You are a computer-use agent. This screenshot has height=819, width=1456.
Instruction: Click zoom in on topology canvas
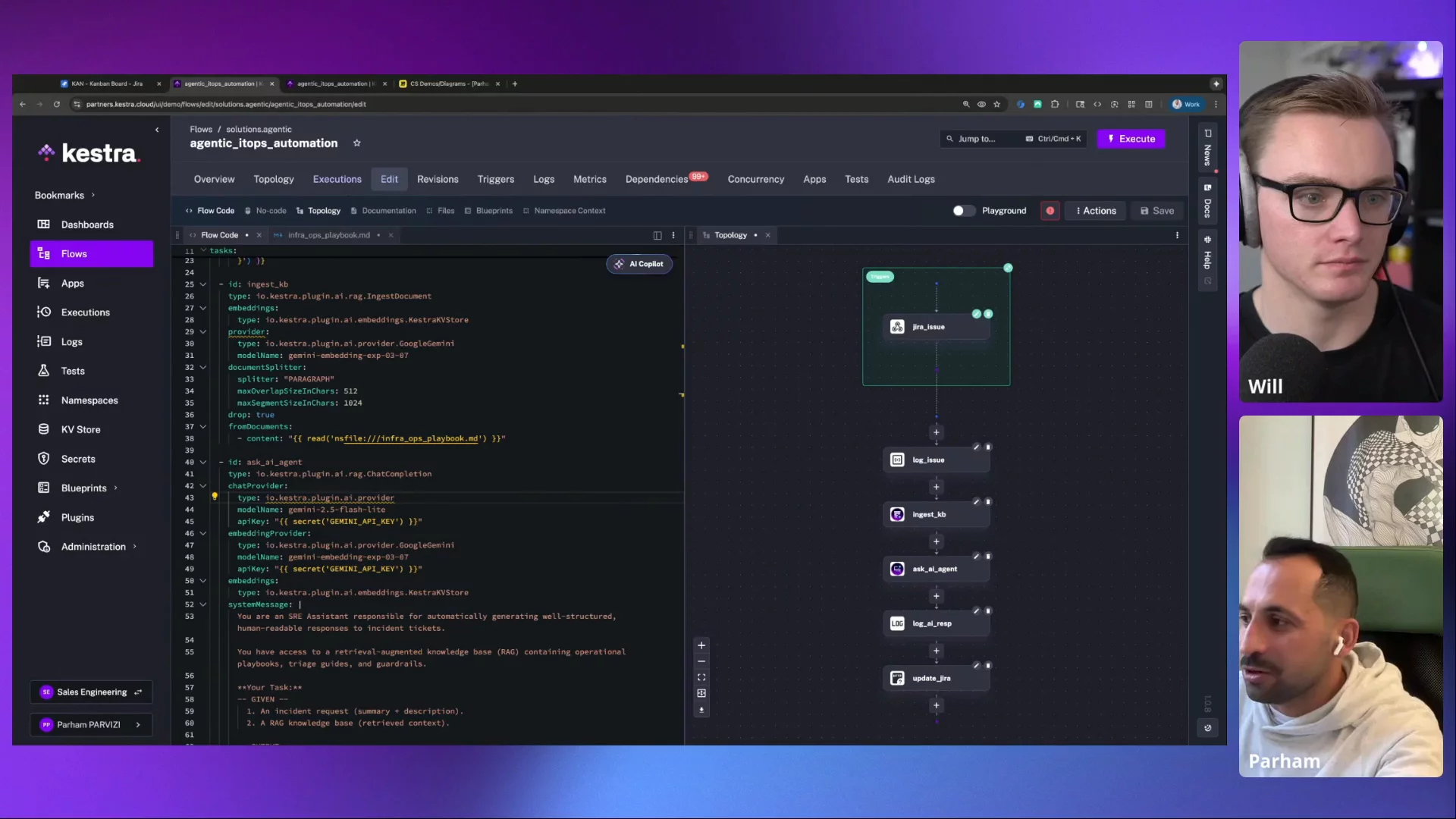(701, 645)
